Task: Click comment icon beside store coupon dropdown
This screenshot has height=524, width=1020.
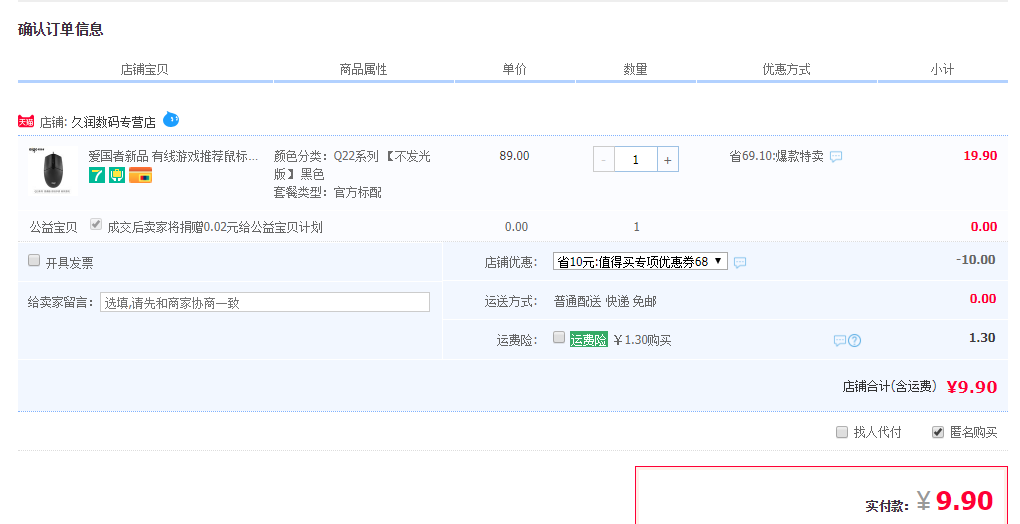Action: pos(740,263)
